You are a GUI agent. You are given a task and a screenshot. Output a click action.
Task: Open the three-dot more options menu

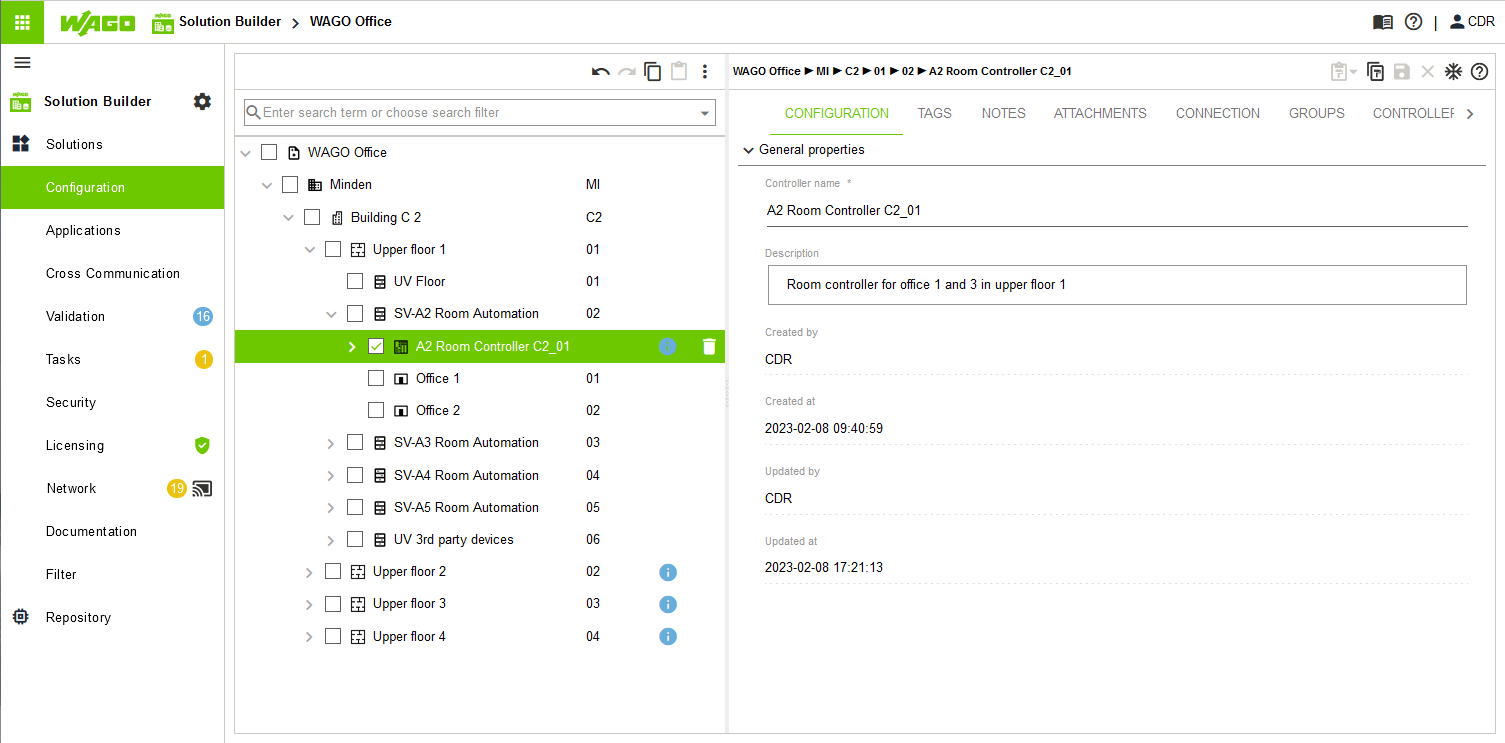pyautogui.click(x=705, y=72)
